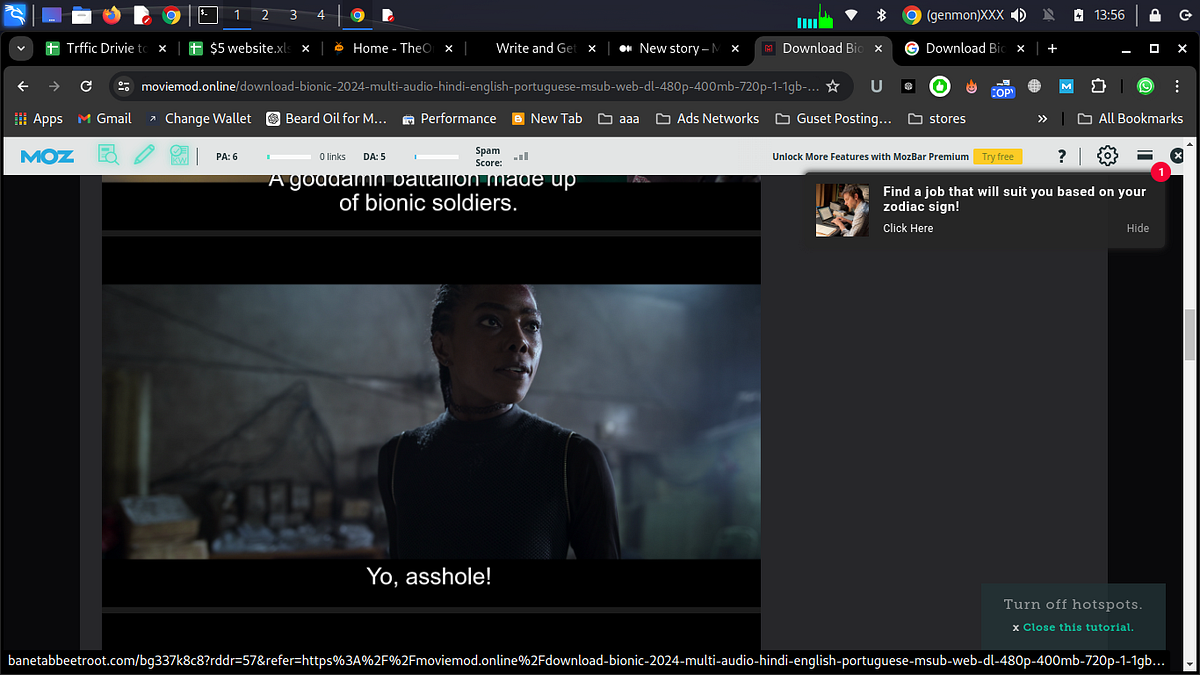
Task: Open MozBar settings gear
Action: click(x=1107, y=156)
